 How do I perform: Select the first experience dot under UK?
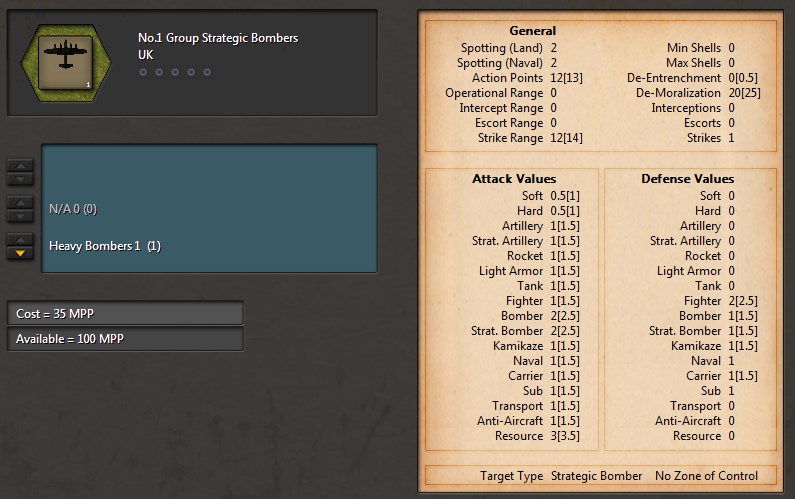pyautogui.click(x=143, y=72)
